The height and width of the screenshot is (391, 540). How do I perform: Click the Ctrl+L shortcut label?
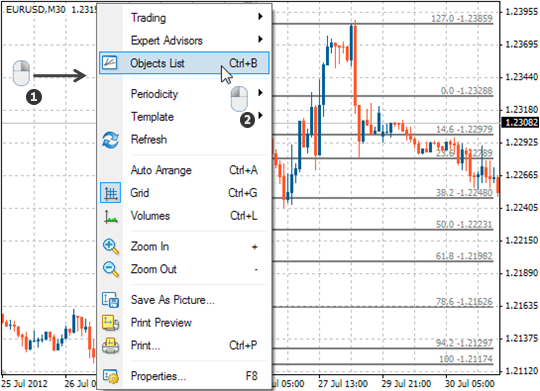(244, 216)
